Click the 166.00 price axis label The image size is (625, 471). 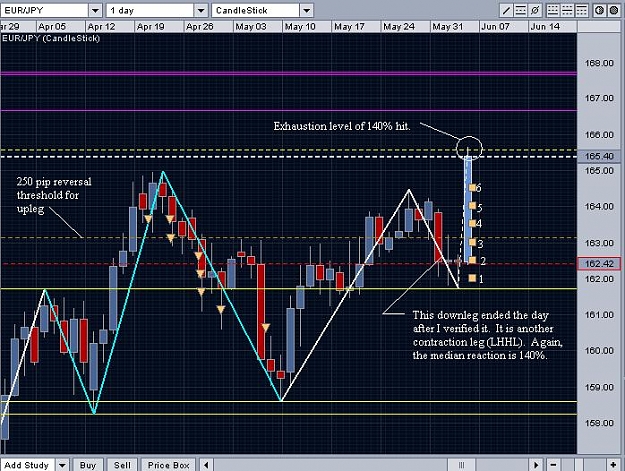pos(599,135)
